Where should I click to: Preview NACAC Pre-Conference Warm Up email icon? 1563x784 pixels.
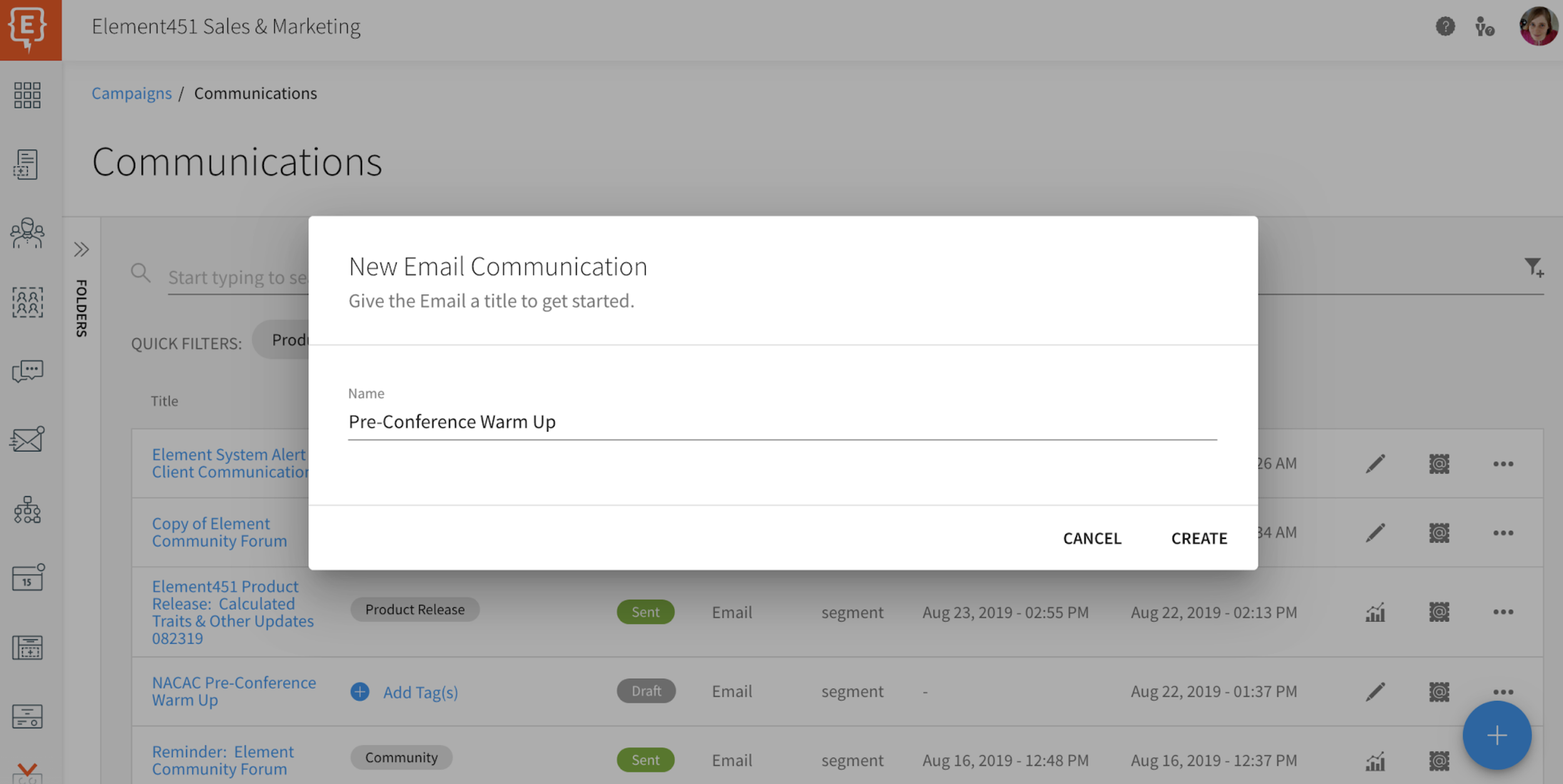click(1439, 691)
